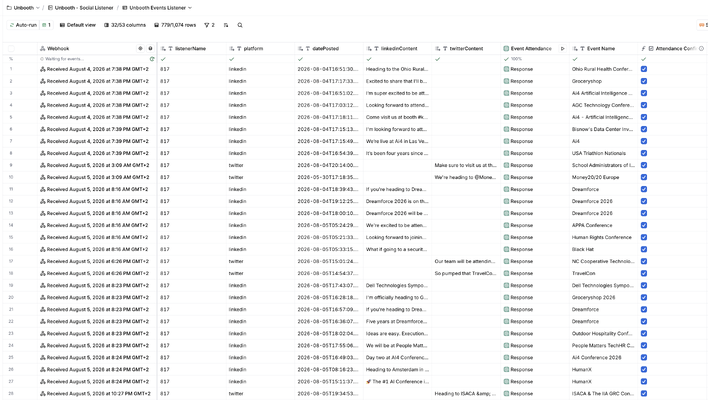Expand the Unbooth Events Listener table dropdown
708x400 pixels.
click(157, 8)
